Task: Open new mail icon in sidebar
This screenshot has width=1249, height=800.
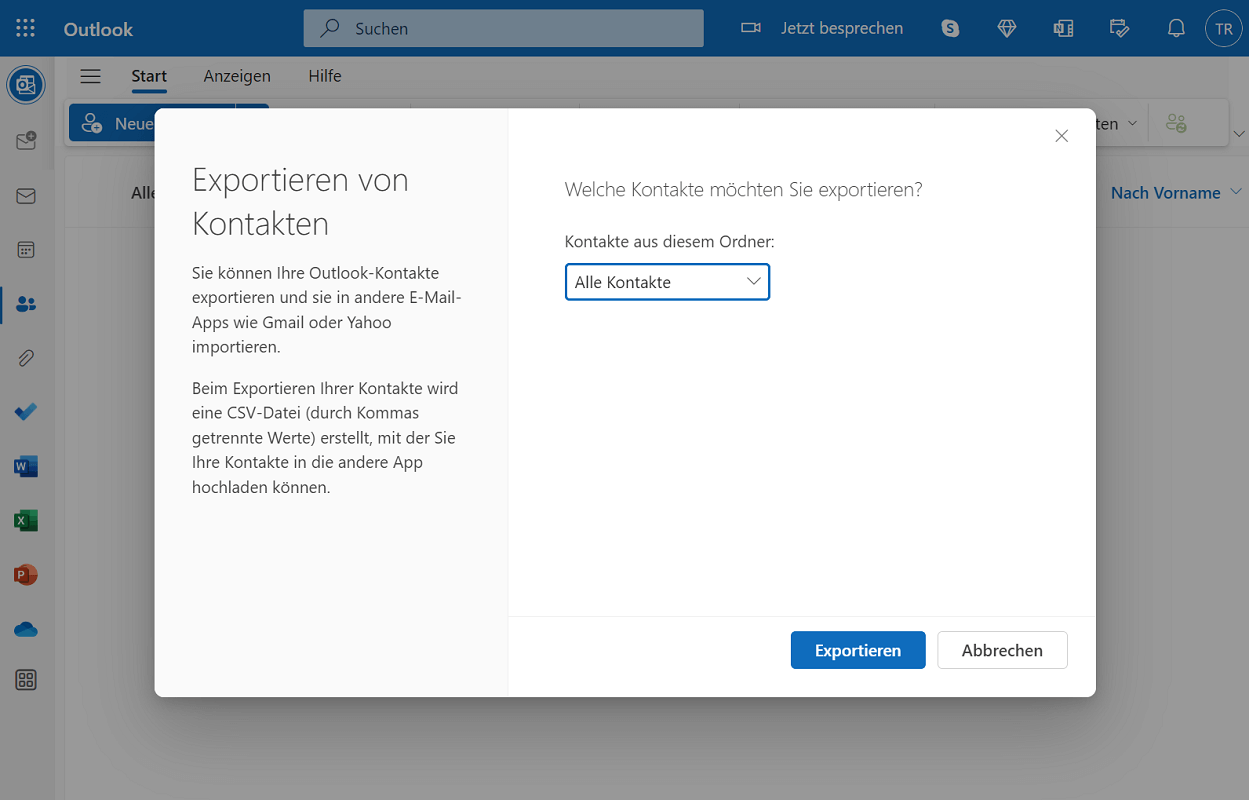Action: pos(26,142)
